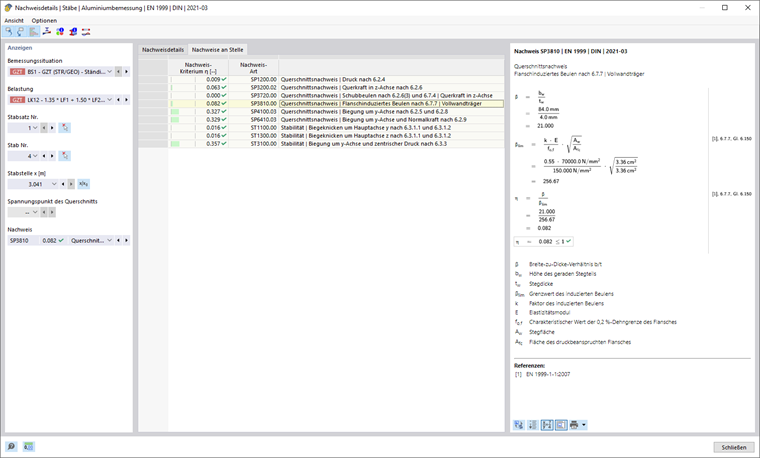Step to the previous Stabstelle x

coord(63,184)
